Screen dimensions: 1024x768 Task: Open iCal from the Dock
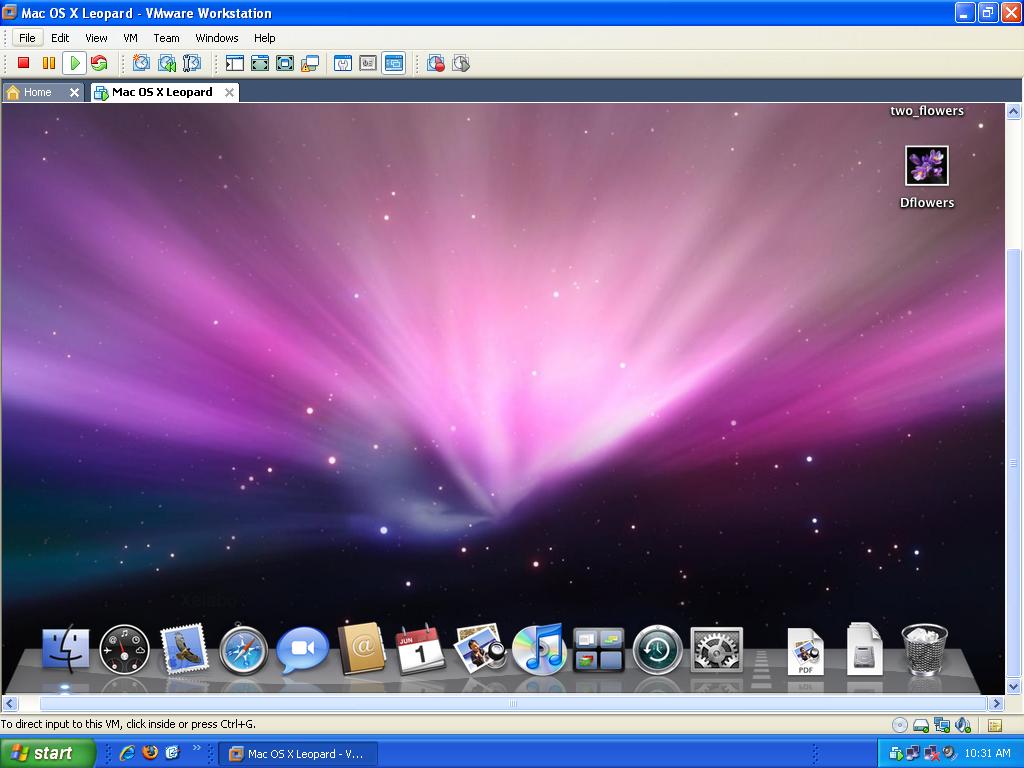(x=420, y=650)
